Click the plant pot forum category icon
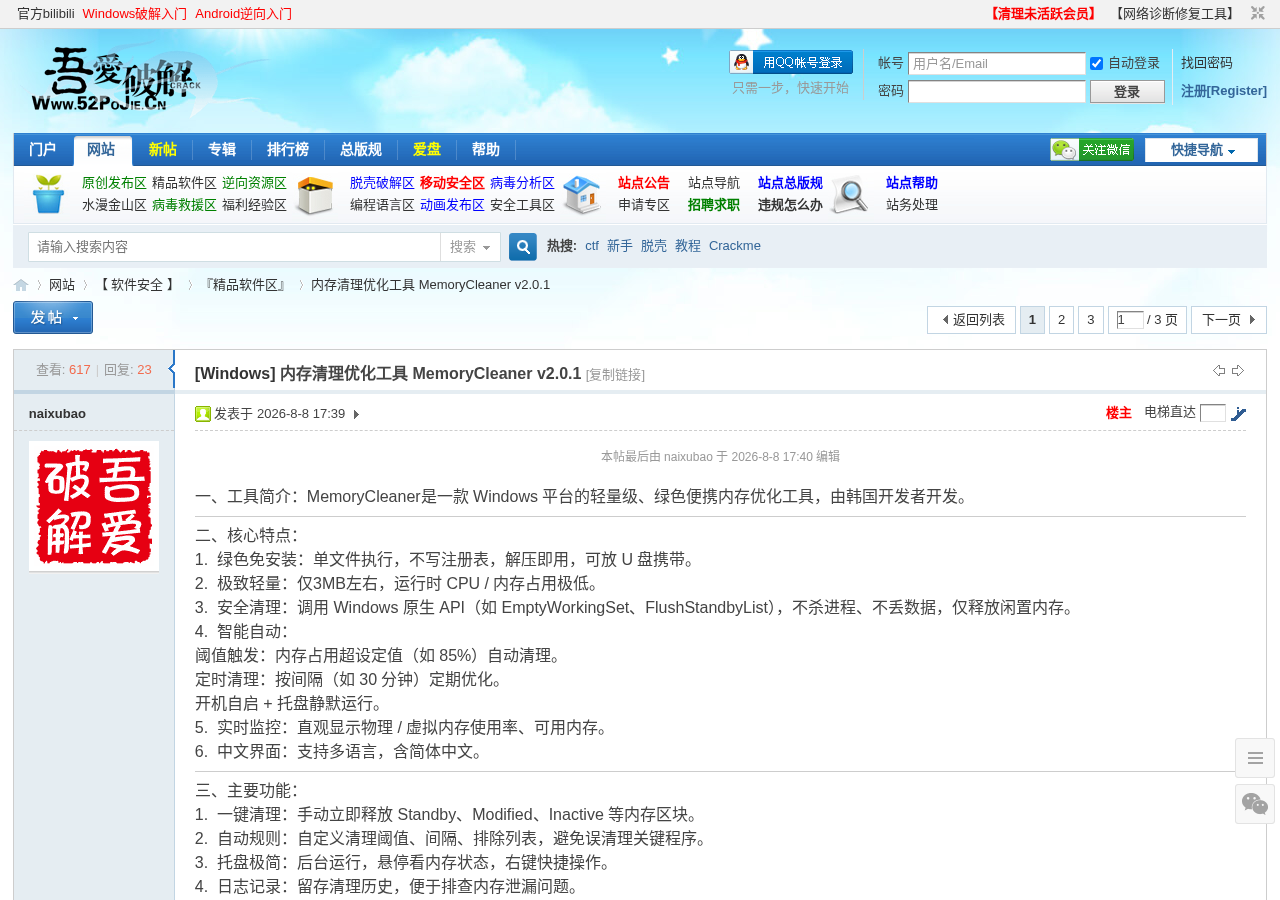This screenshot has width=1280, height=900. (x=48, y=194)
